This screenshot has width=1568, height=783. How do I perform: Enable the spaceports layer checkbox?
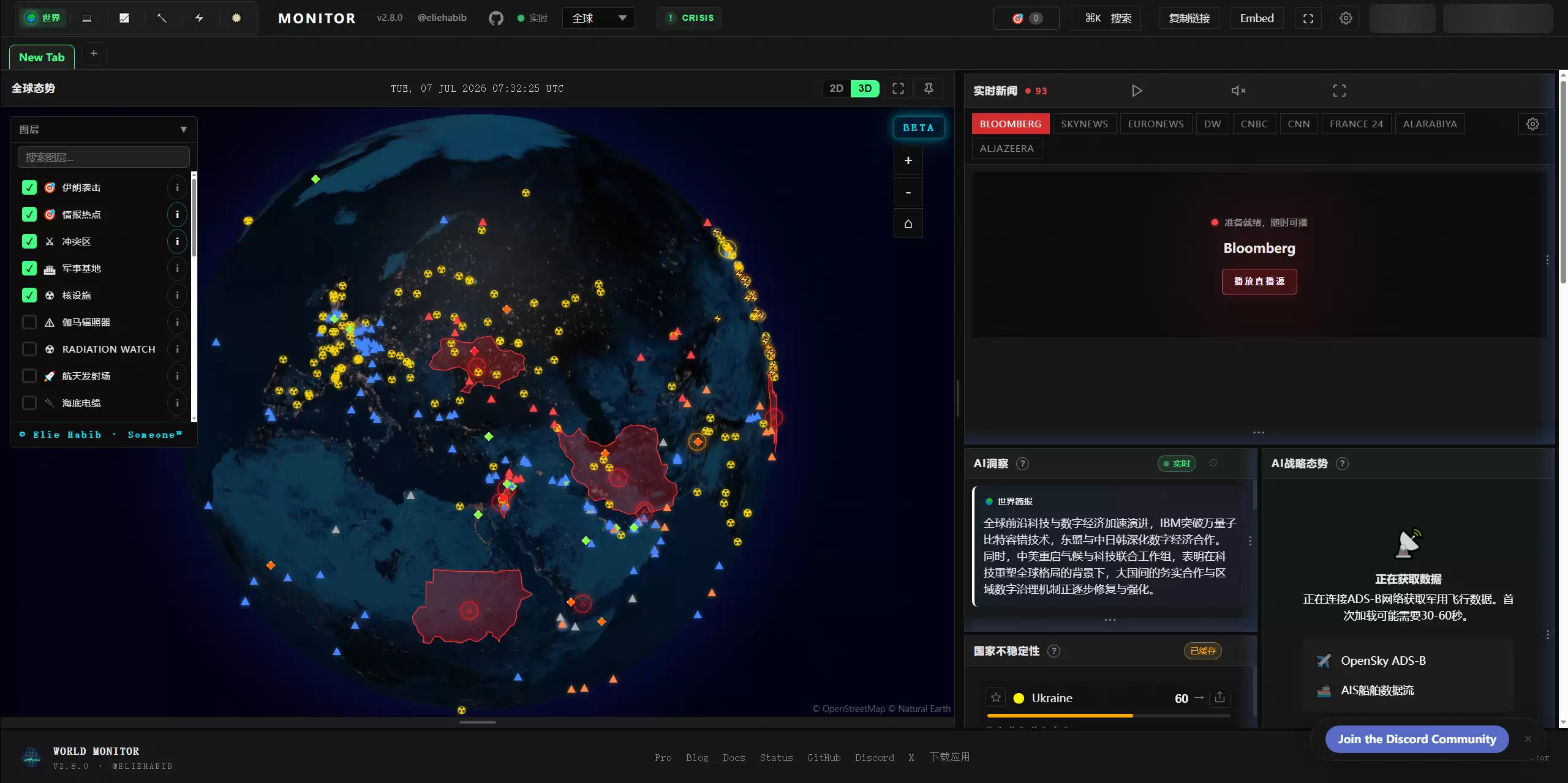coord(29,377)
